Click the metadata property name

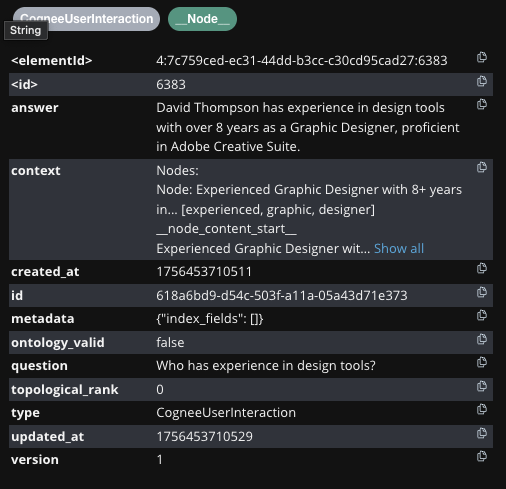coord(43,319)
